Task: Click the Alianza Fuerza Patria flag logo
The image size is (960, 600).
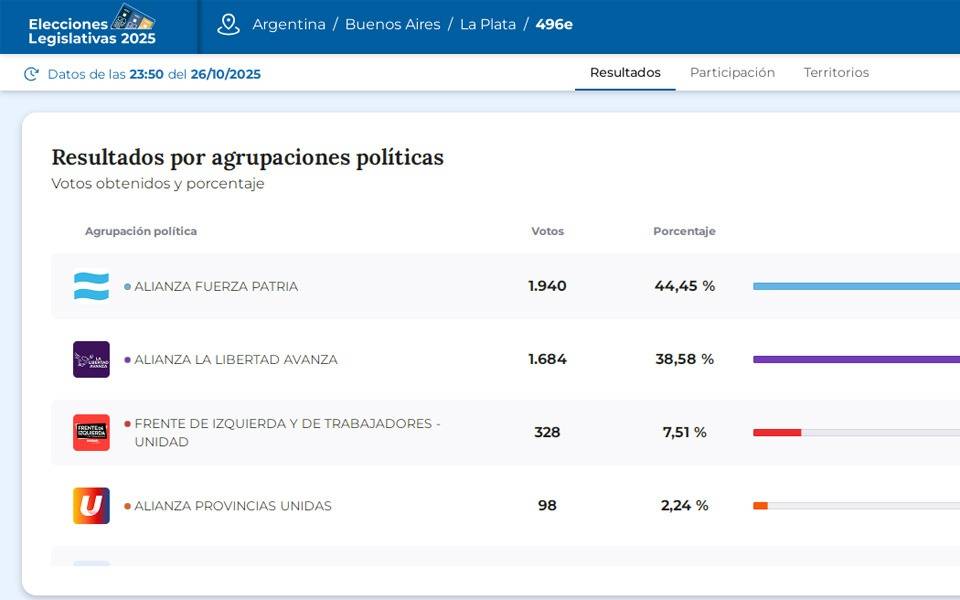Action: point(91,286)
